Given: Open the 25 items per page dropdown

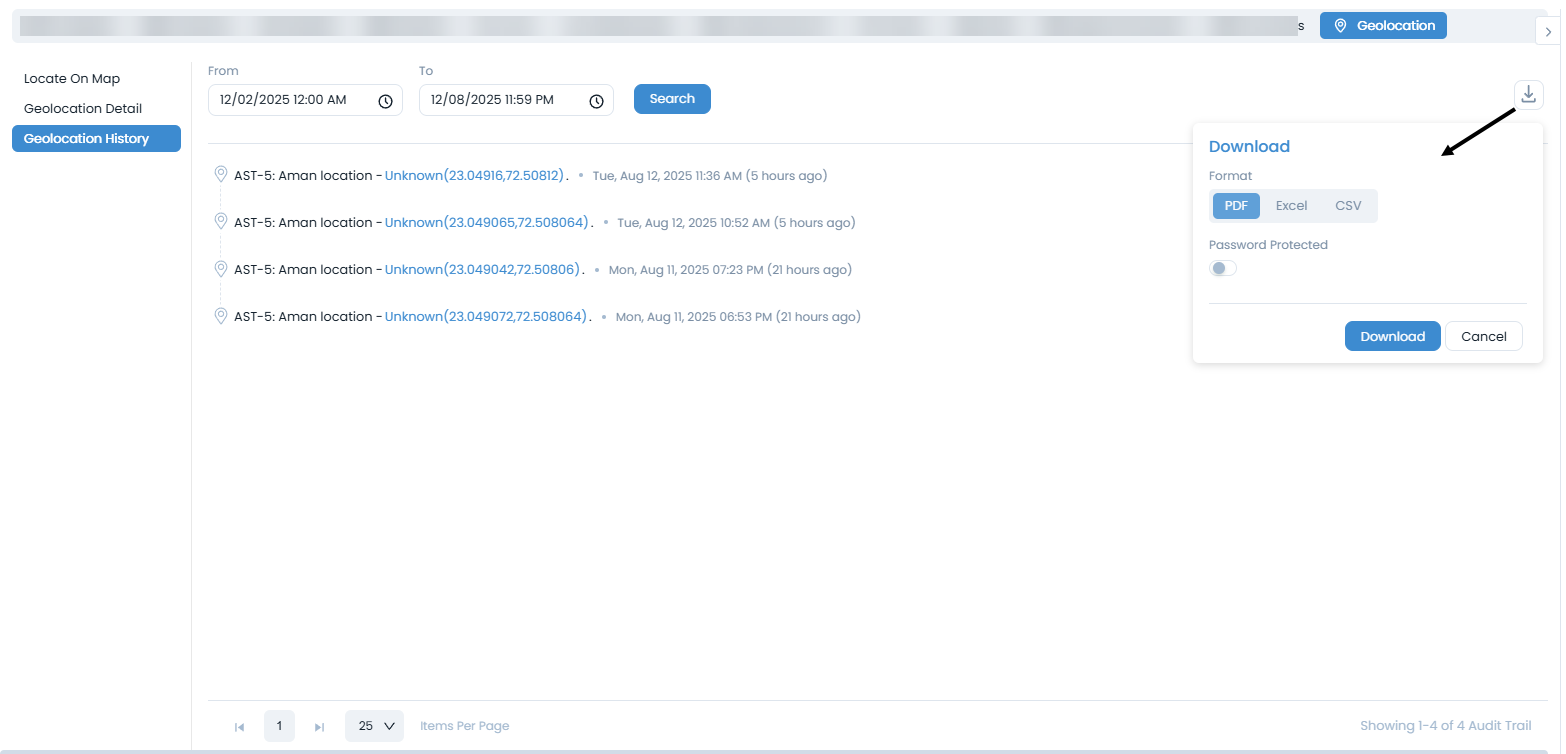Looking at the screenshot, I should tap(374, 726).
